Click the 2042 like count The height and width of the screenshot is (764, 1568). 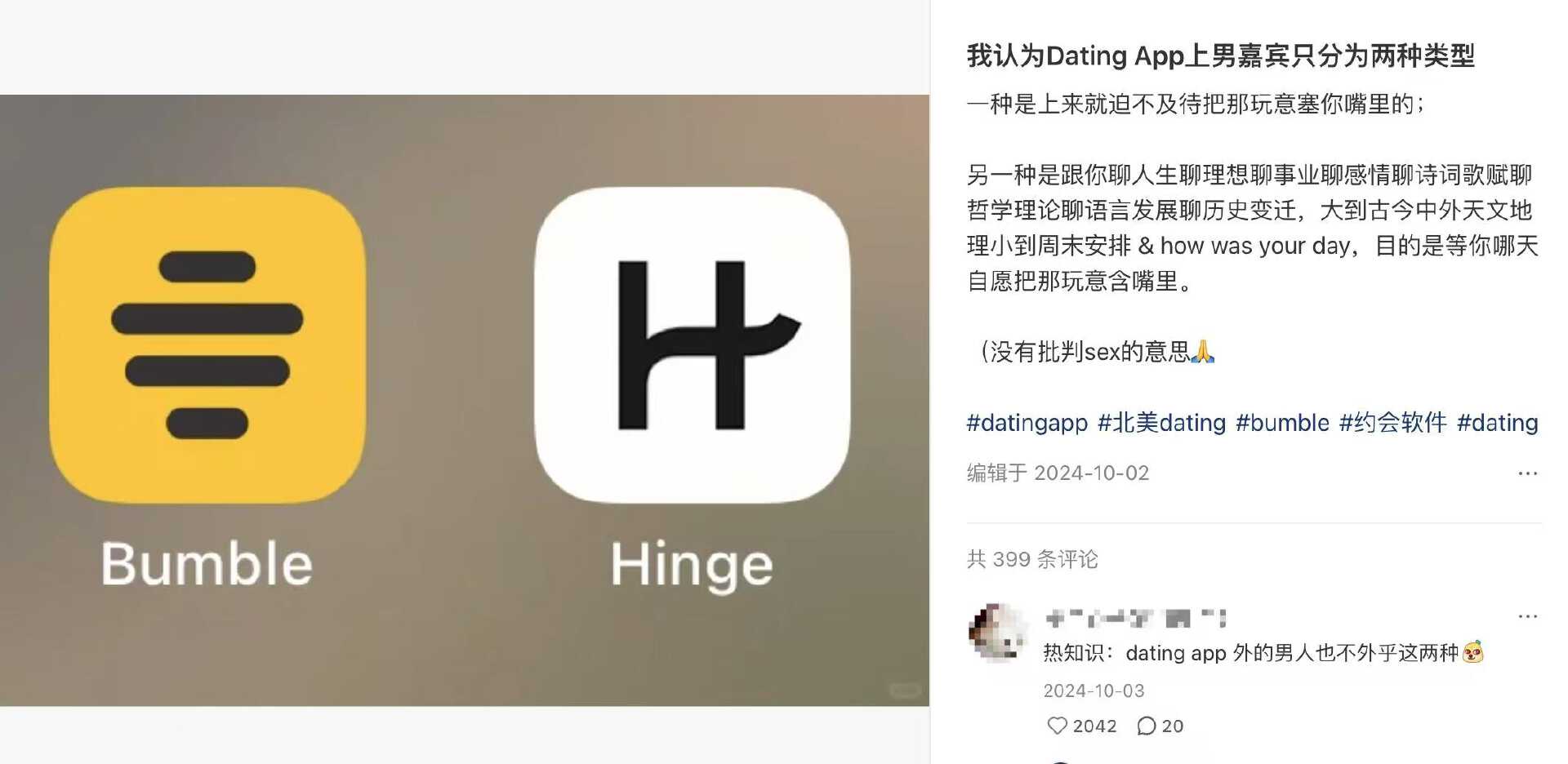tap(1094, 726)
